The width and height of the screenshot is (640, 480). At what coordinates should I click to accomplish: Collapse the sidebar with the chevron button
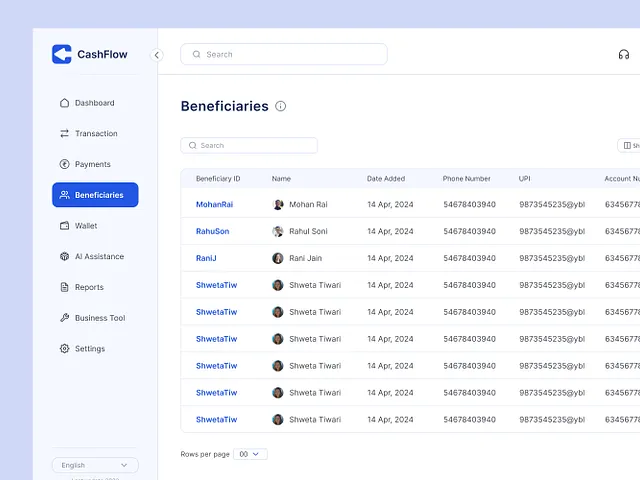[156, 55]
